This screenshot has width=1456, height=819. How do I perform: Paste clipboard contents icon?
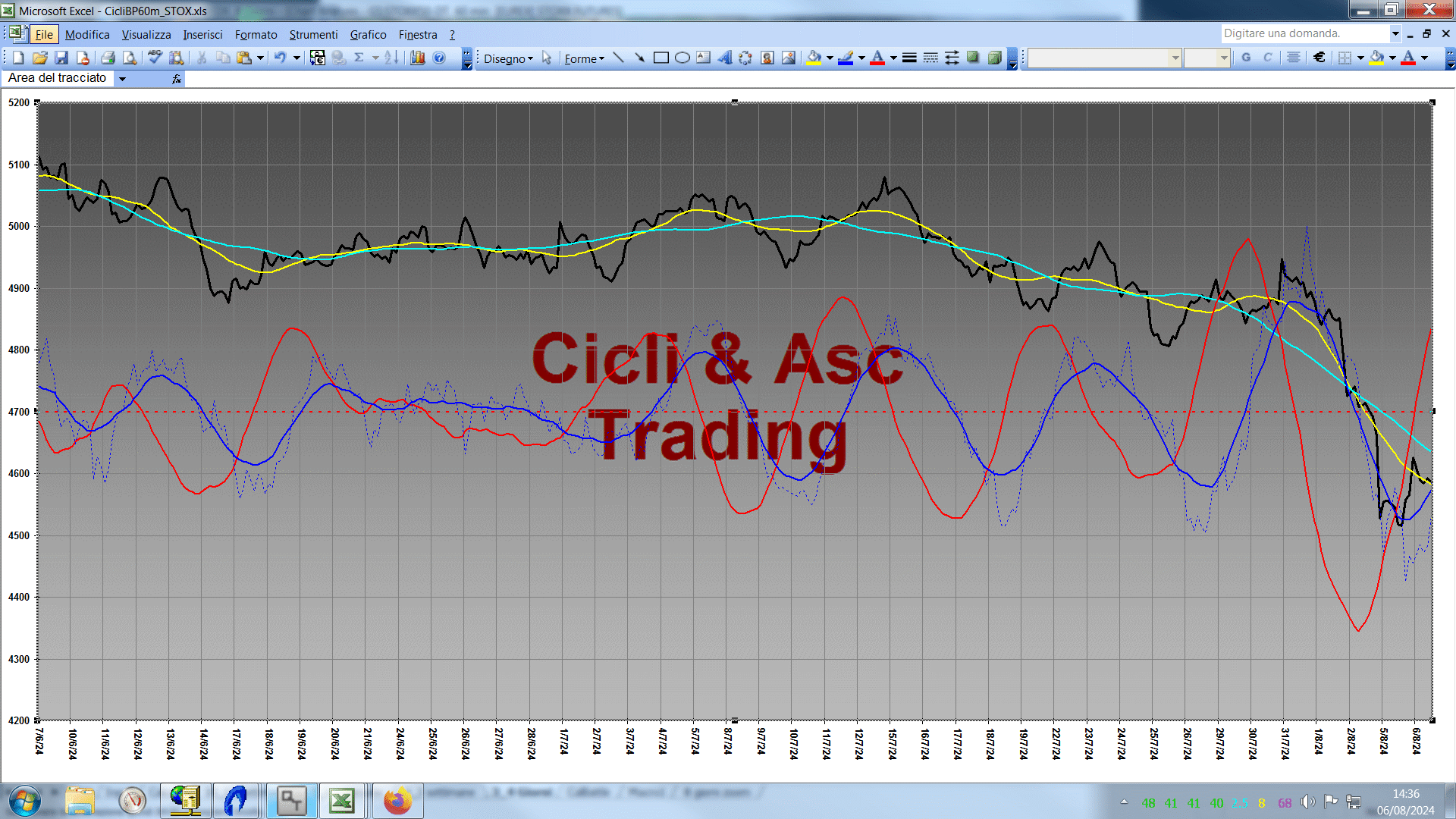(x=244, y=58)
